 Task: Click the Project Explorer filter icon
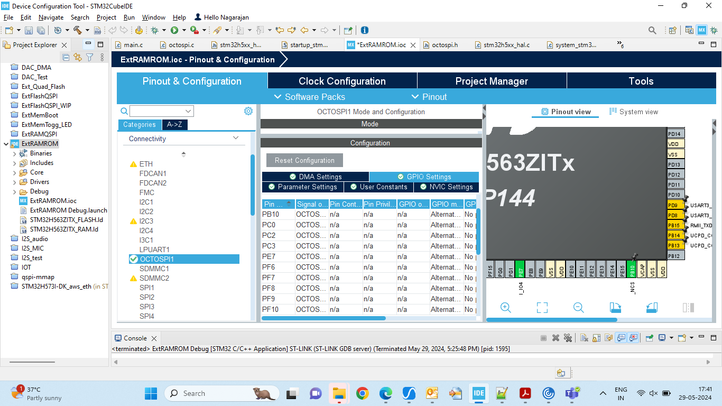(90, 57)
